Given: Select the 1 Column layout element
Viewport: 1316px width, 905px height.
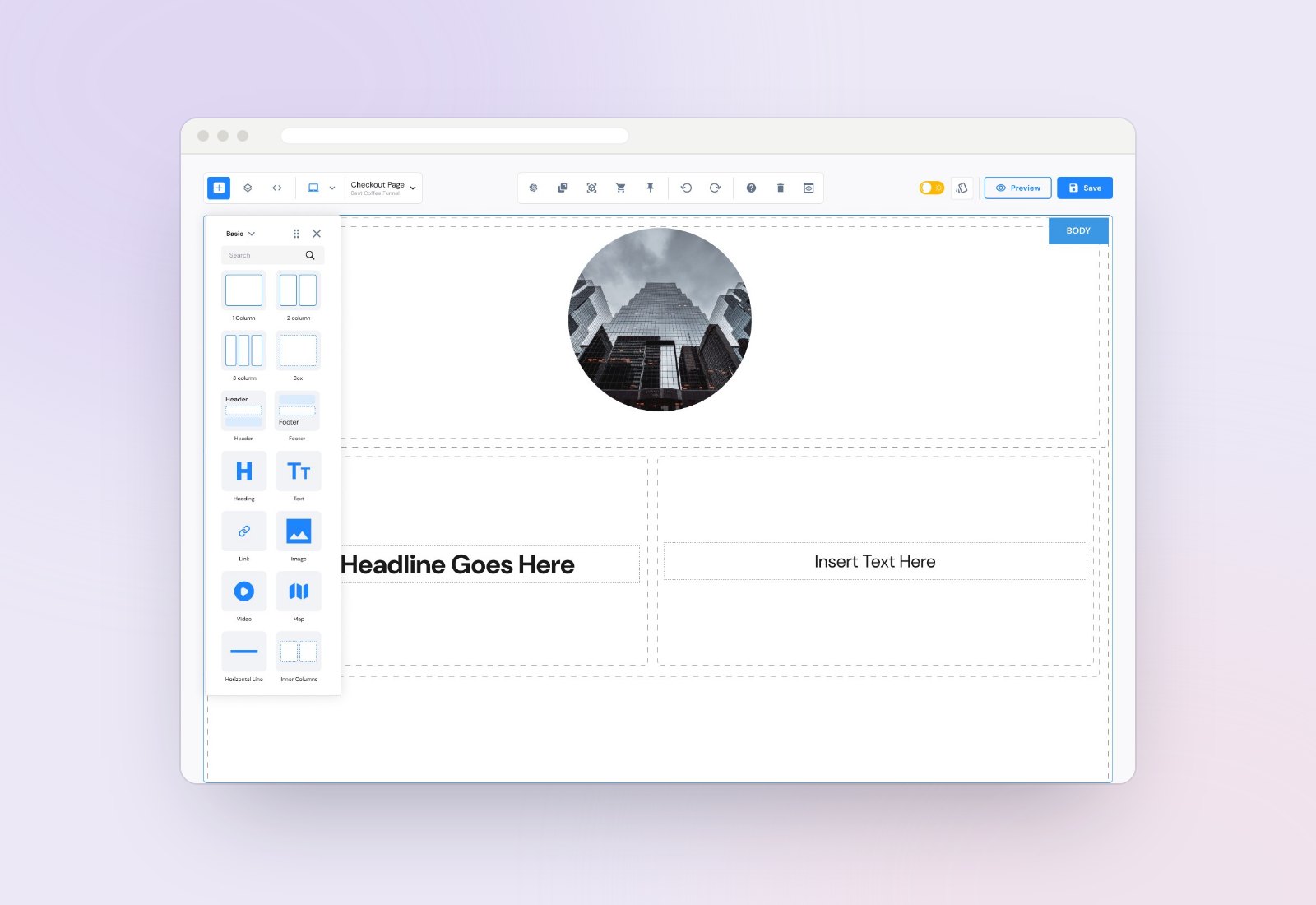Looking at the screenshot, I should tap(243, 290).
